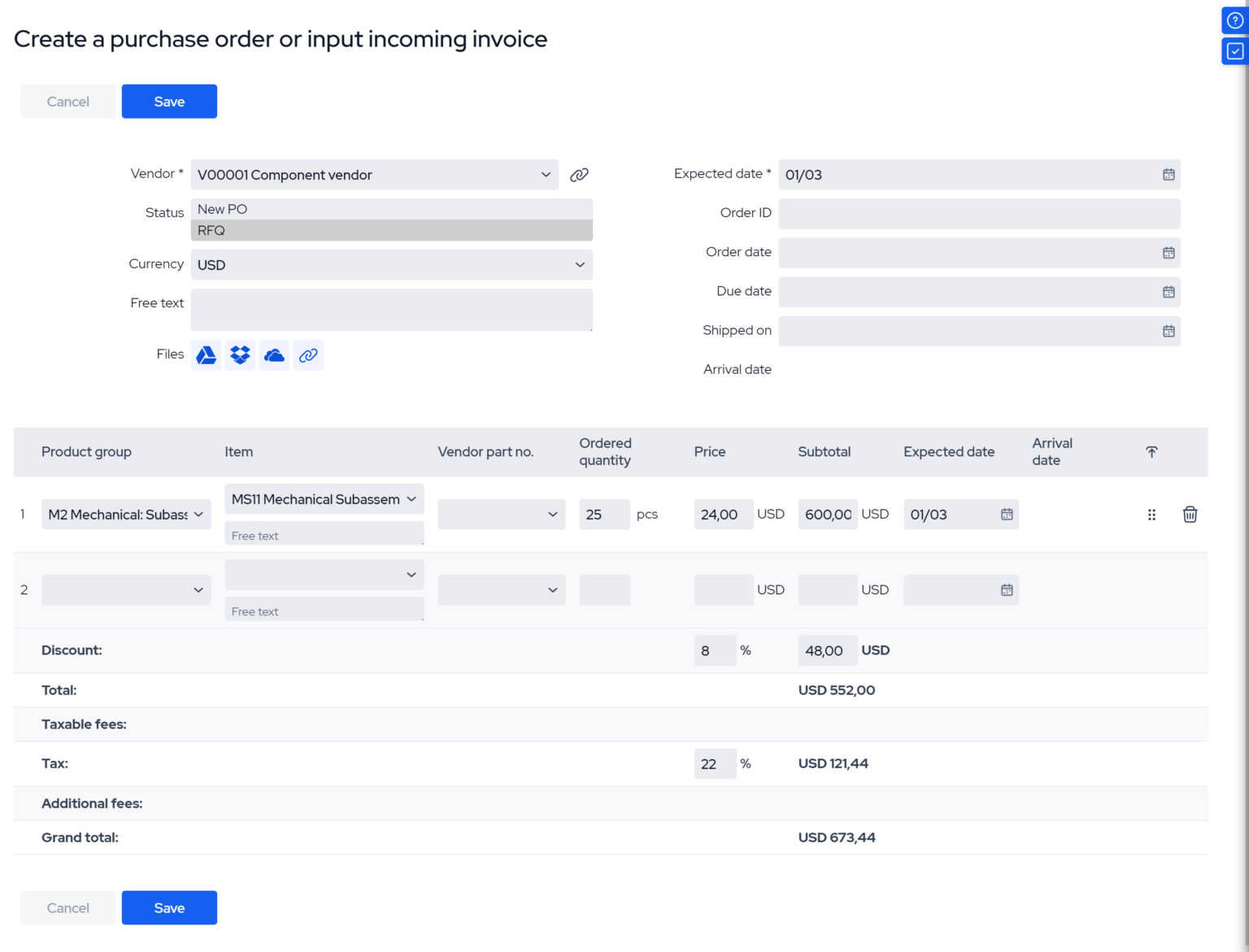
Task: Click the drag handle on line item 1
Action: 1151,515
